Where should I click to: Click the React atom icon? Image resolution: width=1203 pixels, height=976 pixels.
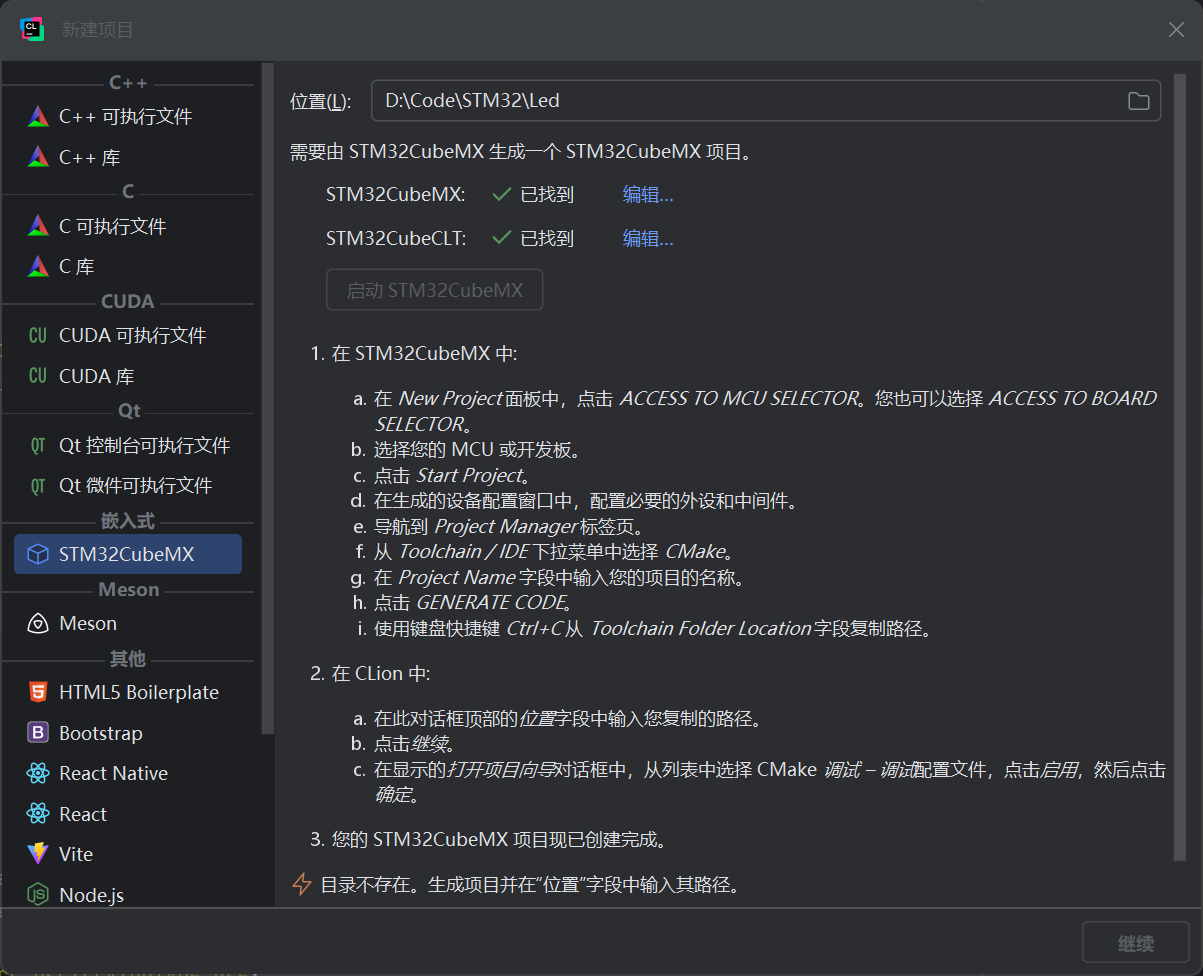tap(38, 814)
